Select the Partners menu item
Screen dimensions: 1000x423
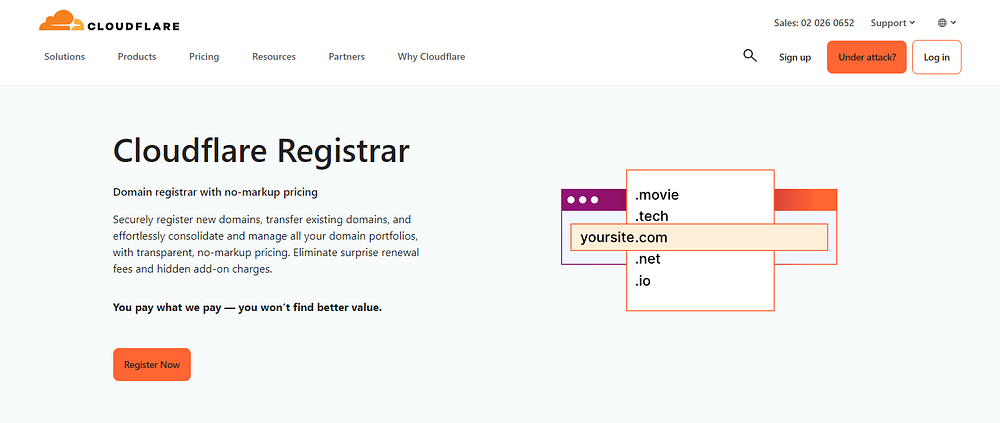[347, 57]
